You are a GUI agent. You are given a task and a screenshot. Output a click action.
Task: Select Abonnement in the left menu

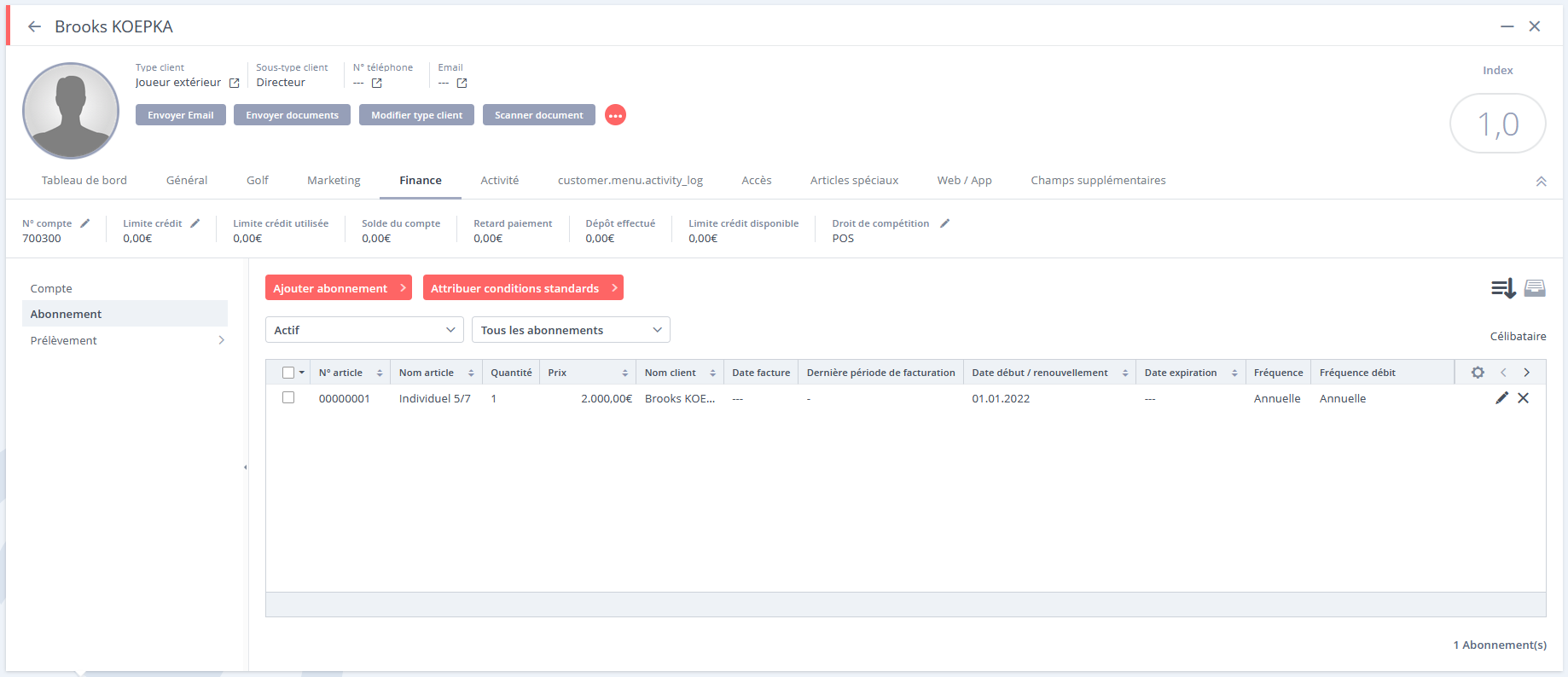pyautogui.click(x=125, y=314)
